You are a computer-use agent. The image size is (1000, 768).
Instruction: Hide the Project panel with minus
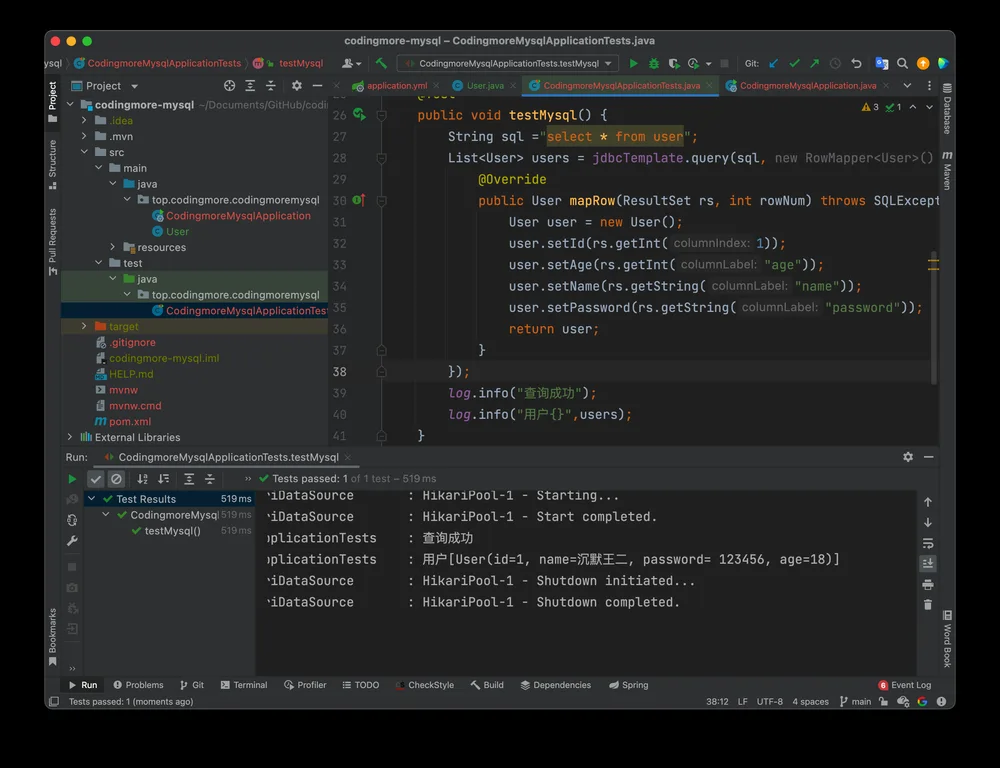click(317, 85)
